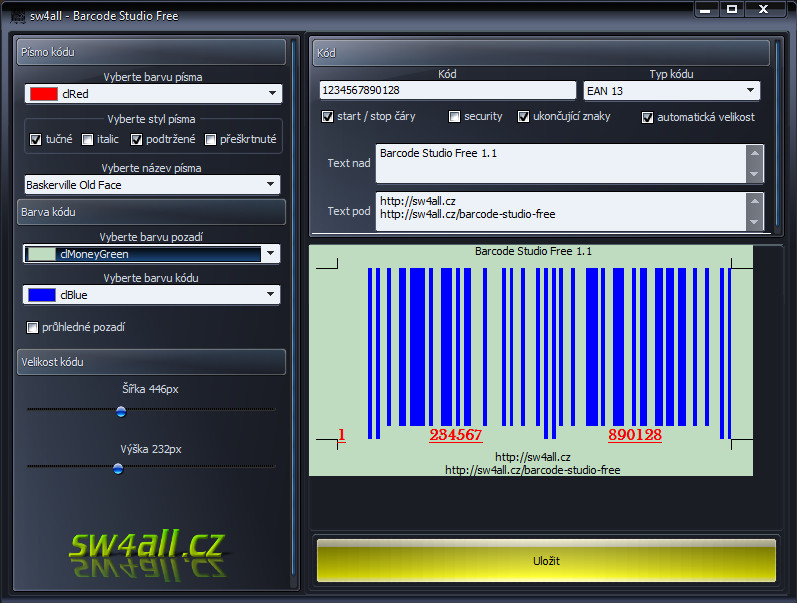The image size is (797, 603).
Task: Click the application icon in the title bar
Action: pyautogui.click(x=18, y=16)
